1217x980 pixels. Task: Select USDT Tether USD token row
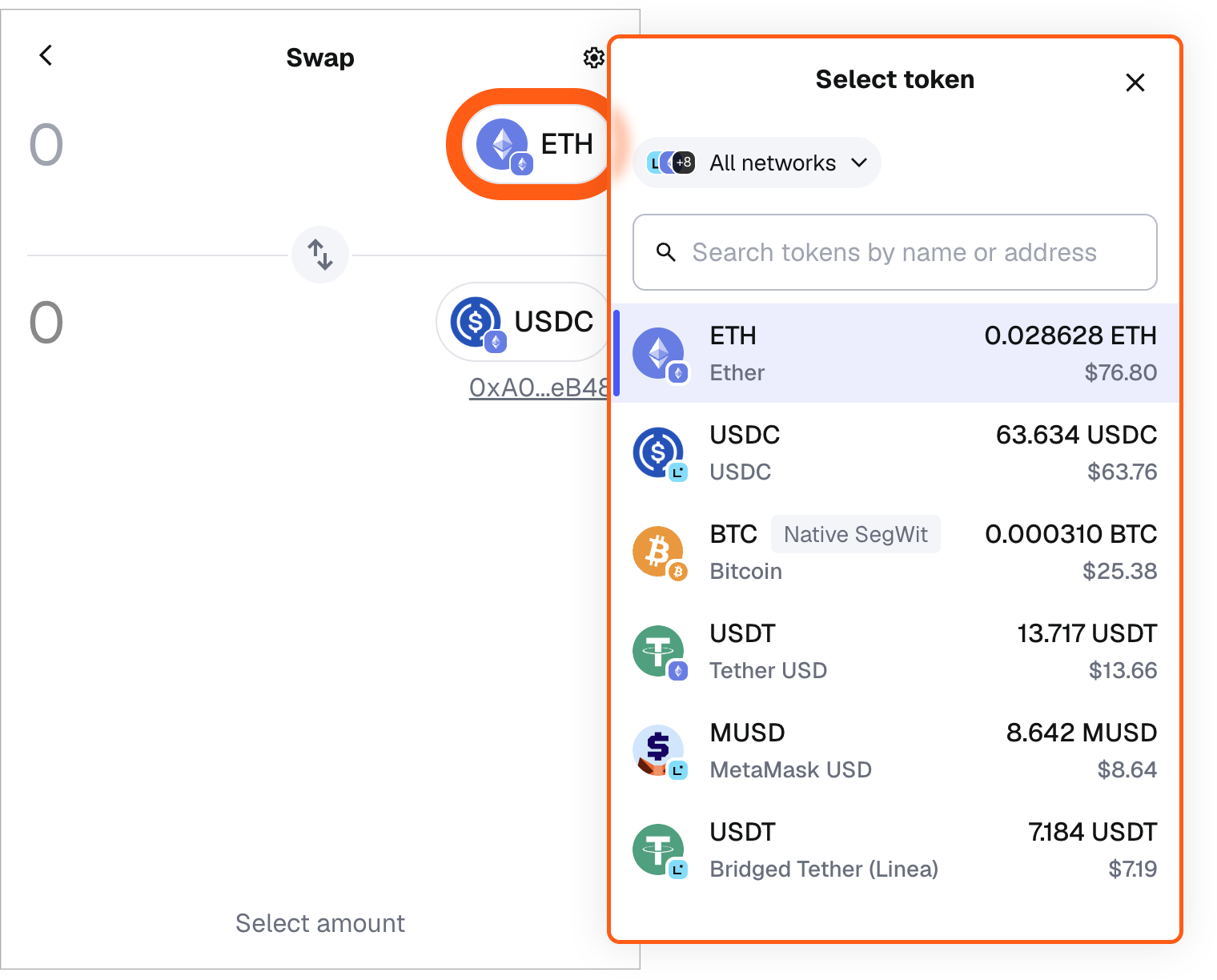[x=896, y=651]
